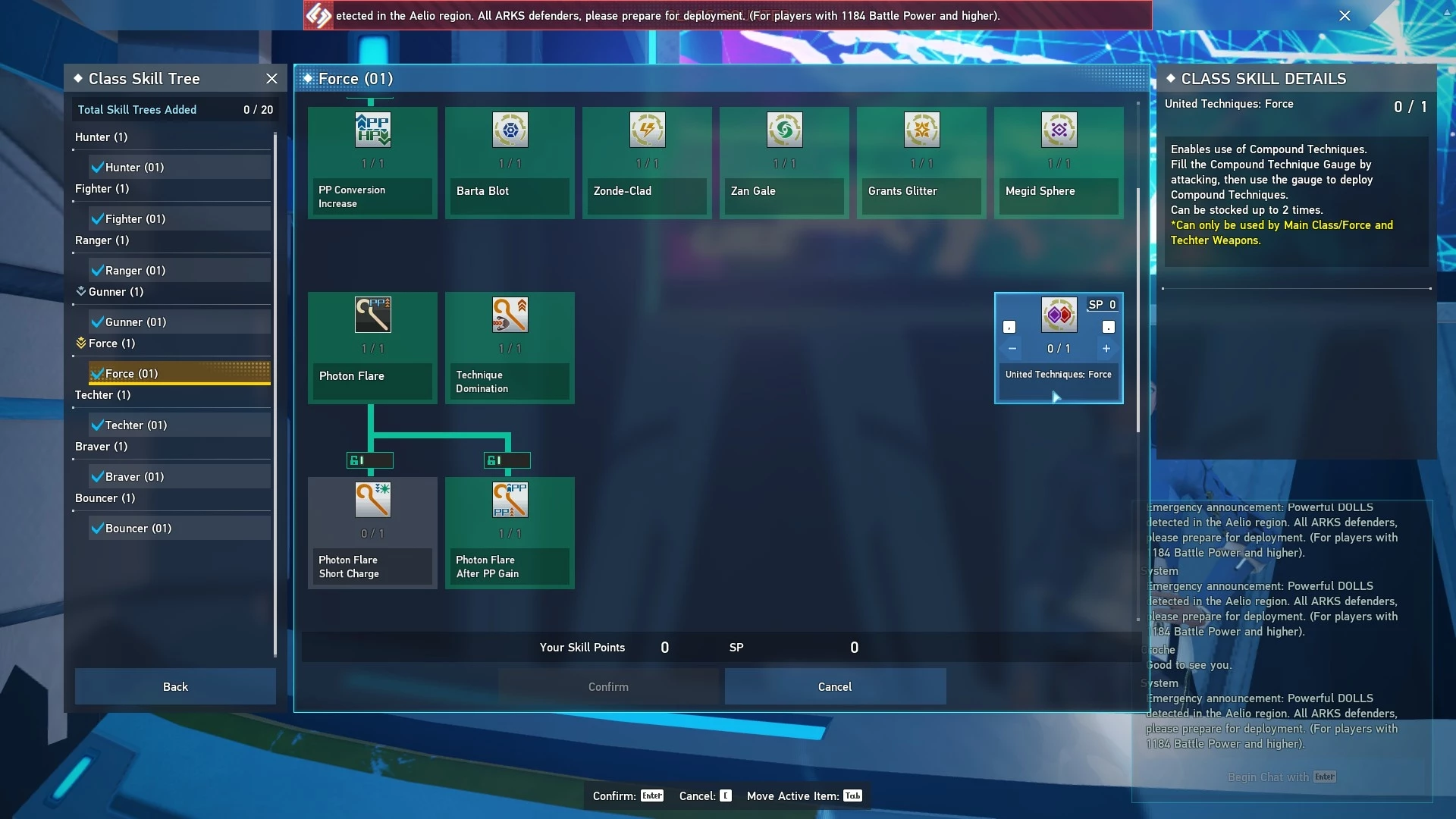The image size is (1456, 819).
Task: Toggle the Ranger (01) skill tree checkmark
Action: 97,270
